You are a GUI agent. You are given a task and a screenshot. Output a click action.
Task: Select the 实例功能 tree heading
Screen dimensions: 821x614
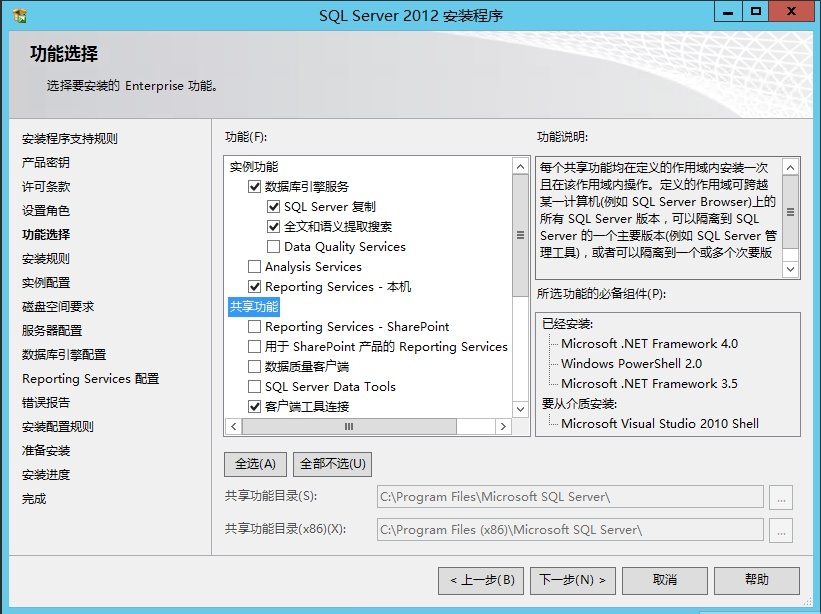[x=254, y=167]
